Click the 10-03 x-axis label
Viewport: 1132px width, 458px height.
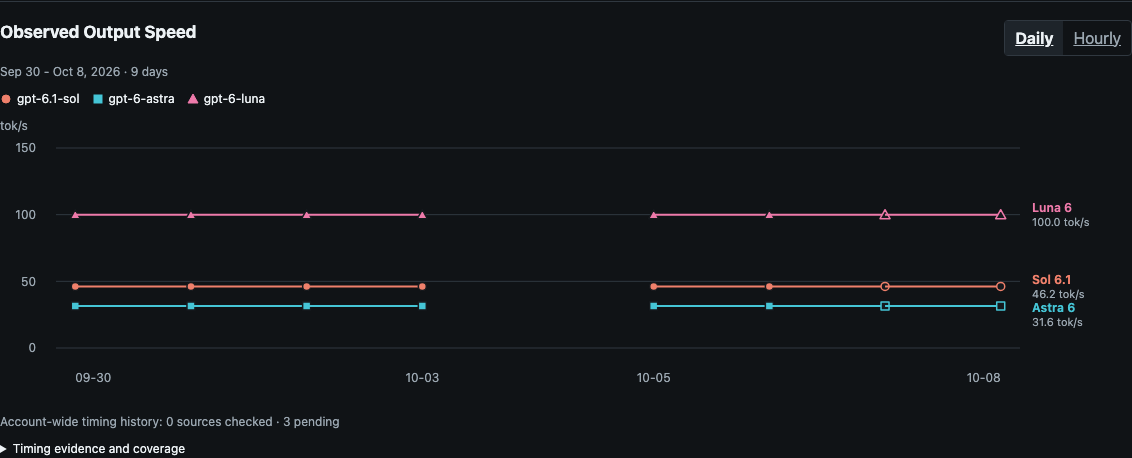pos(422,378)
